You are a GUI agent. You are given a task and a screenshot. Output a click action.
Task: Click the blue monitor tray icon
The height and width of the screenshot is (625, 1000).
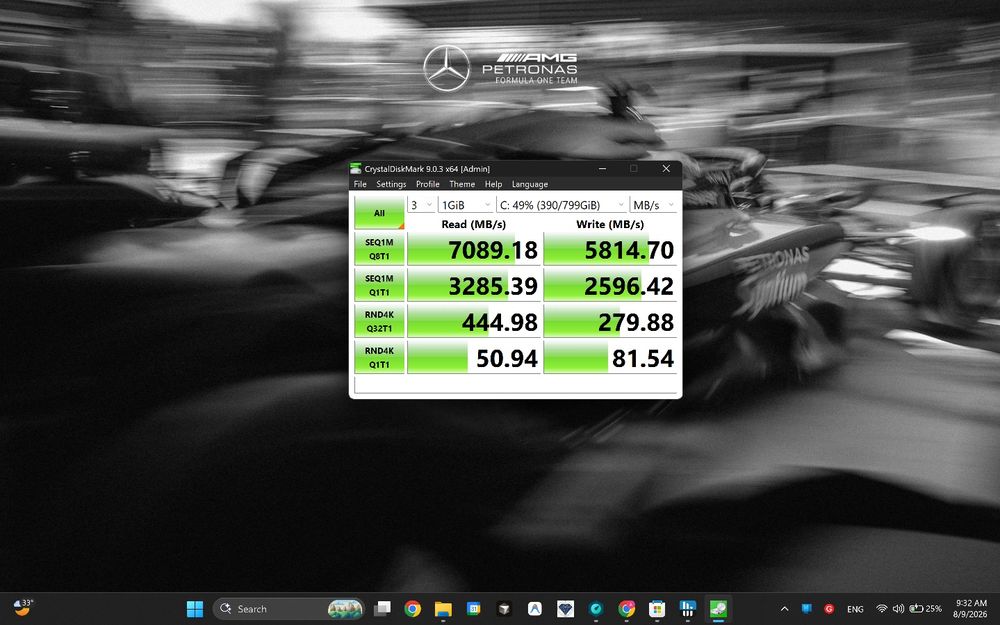807,608
